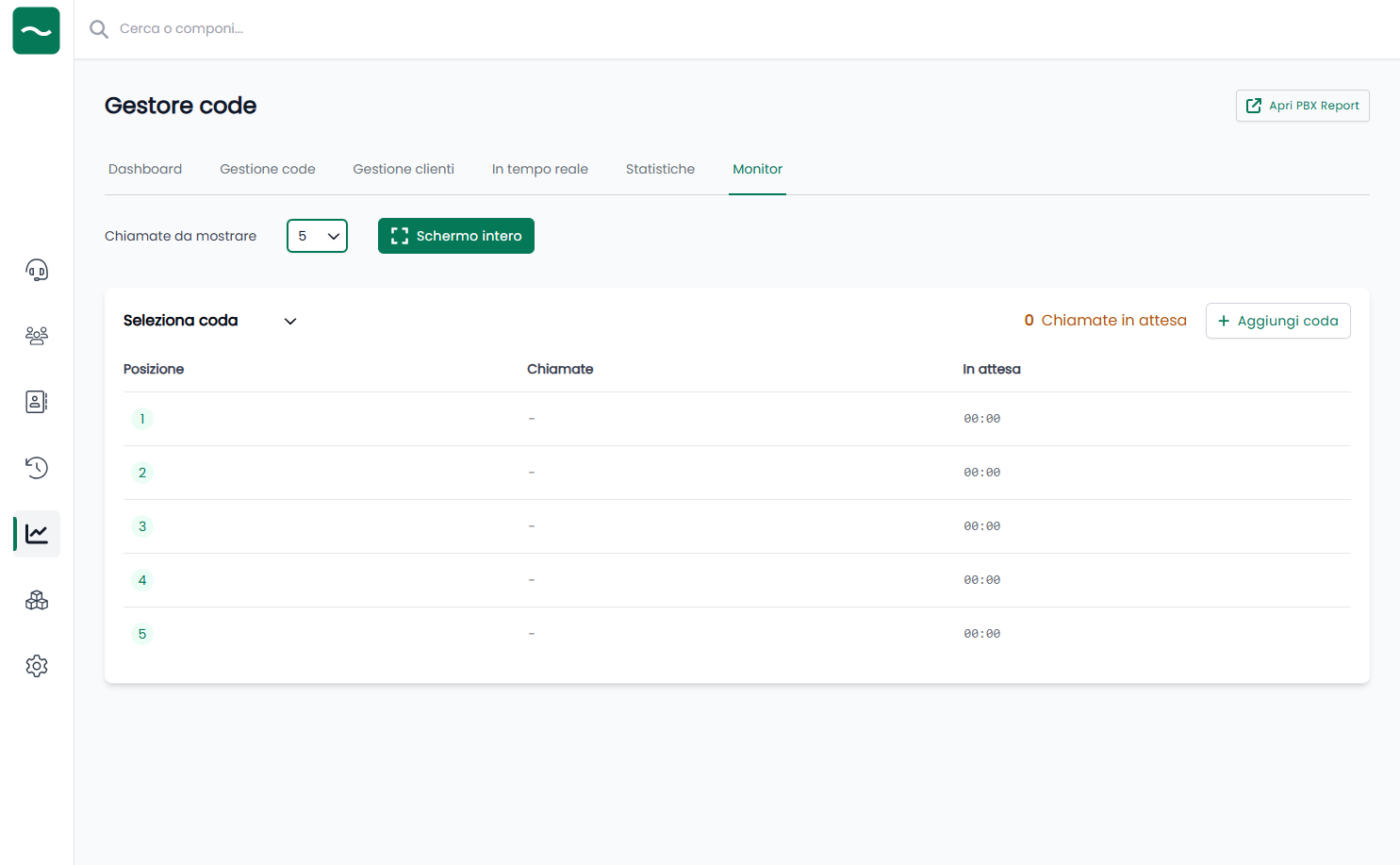1400x865 pixels.
Task: Expand the Chiamate da mostrare dropdown
Action: (x=317, y=236)
